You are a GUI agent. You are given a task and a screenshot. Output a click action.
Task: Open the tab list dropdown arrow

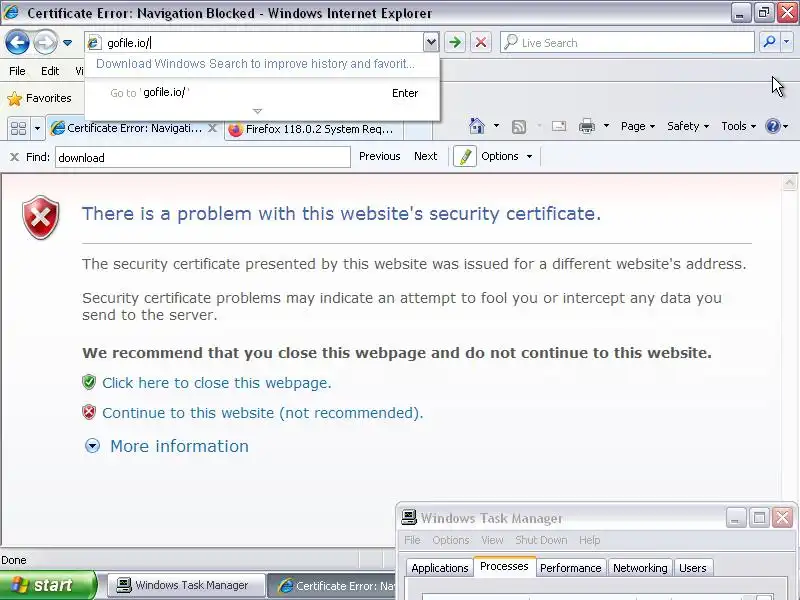tap(37, 128)
